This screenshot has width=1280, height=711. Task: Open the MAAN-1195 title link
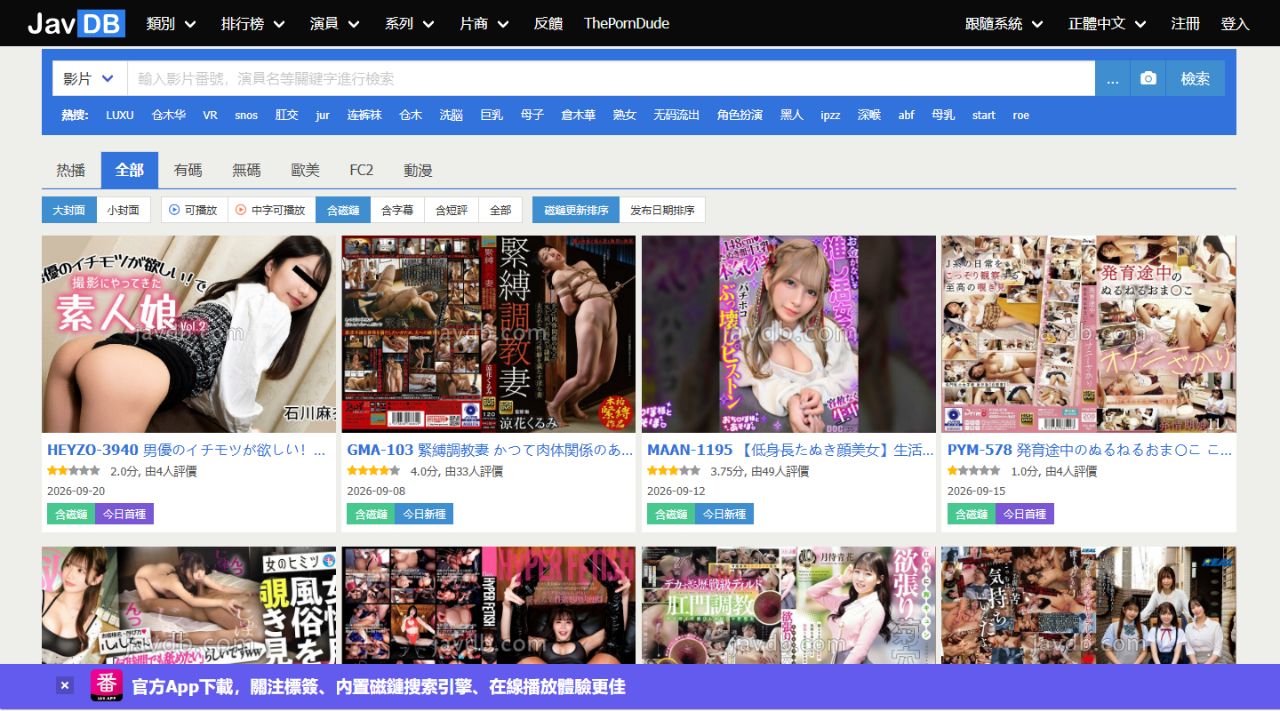point(790,450)
